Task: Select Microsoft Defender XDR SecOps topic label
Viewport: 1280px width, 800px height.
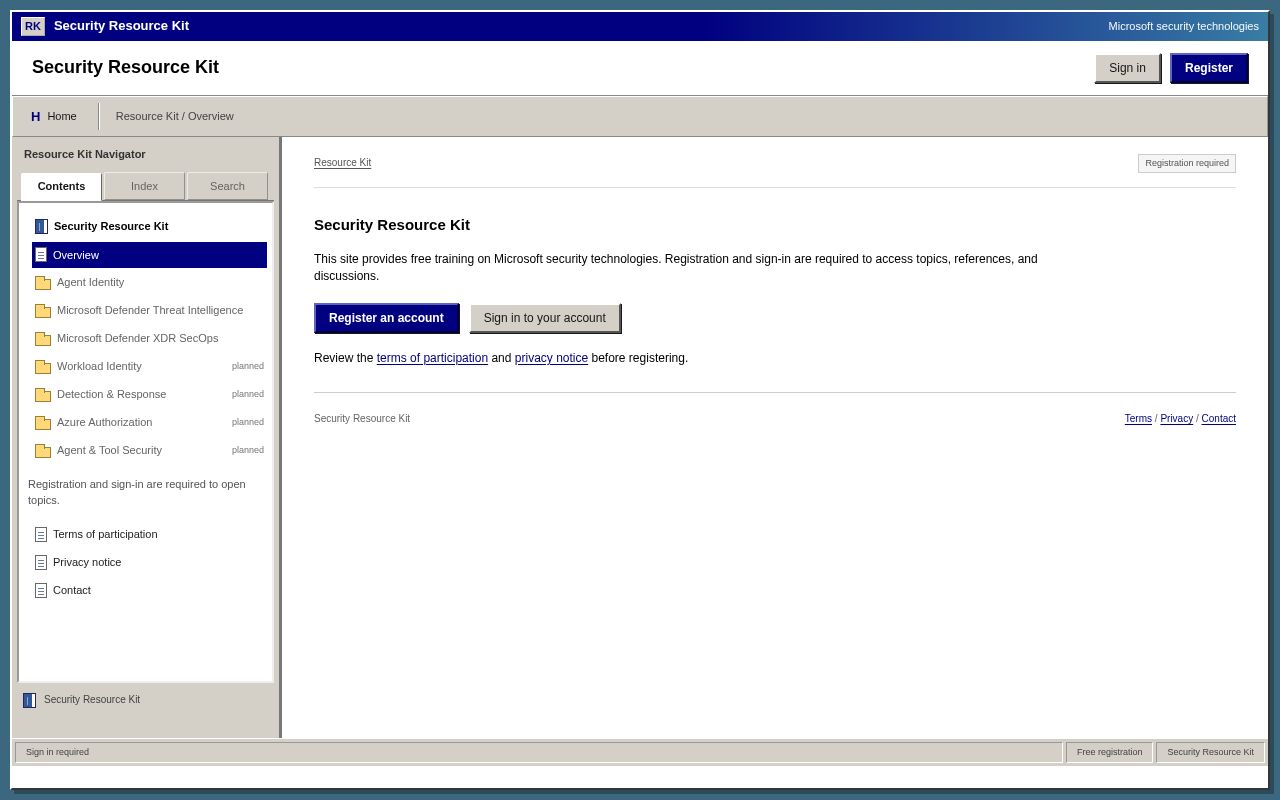Action: (x=137, y=338)
